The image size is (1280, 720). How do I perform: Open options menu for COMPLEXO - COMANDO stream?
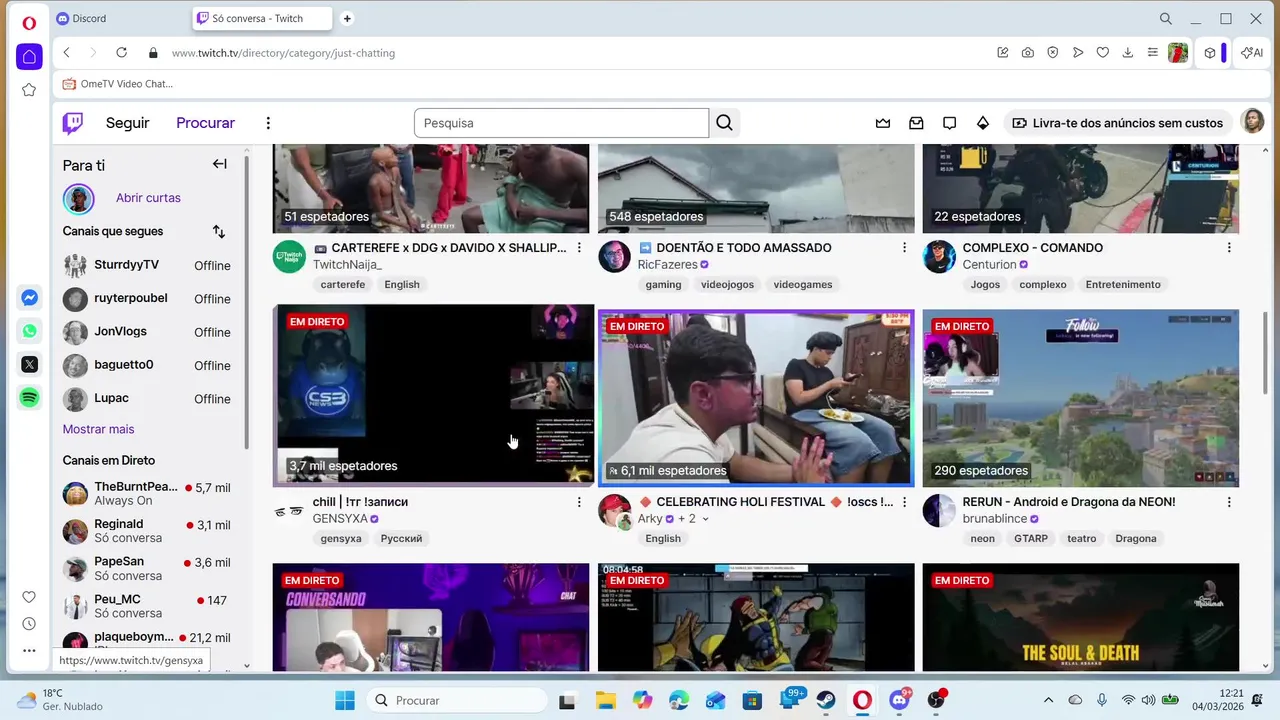[x=1229, y=248]
